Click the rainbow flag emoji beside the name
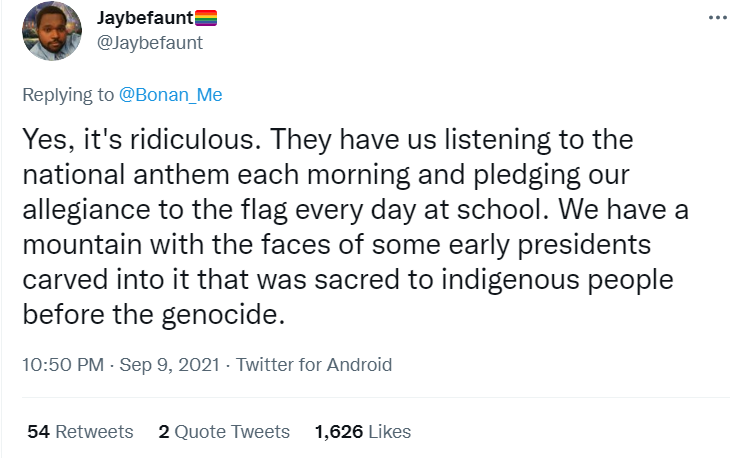This screenshot has height=458, width=747. (x=205, y=17)
